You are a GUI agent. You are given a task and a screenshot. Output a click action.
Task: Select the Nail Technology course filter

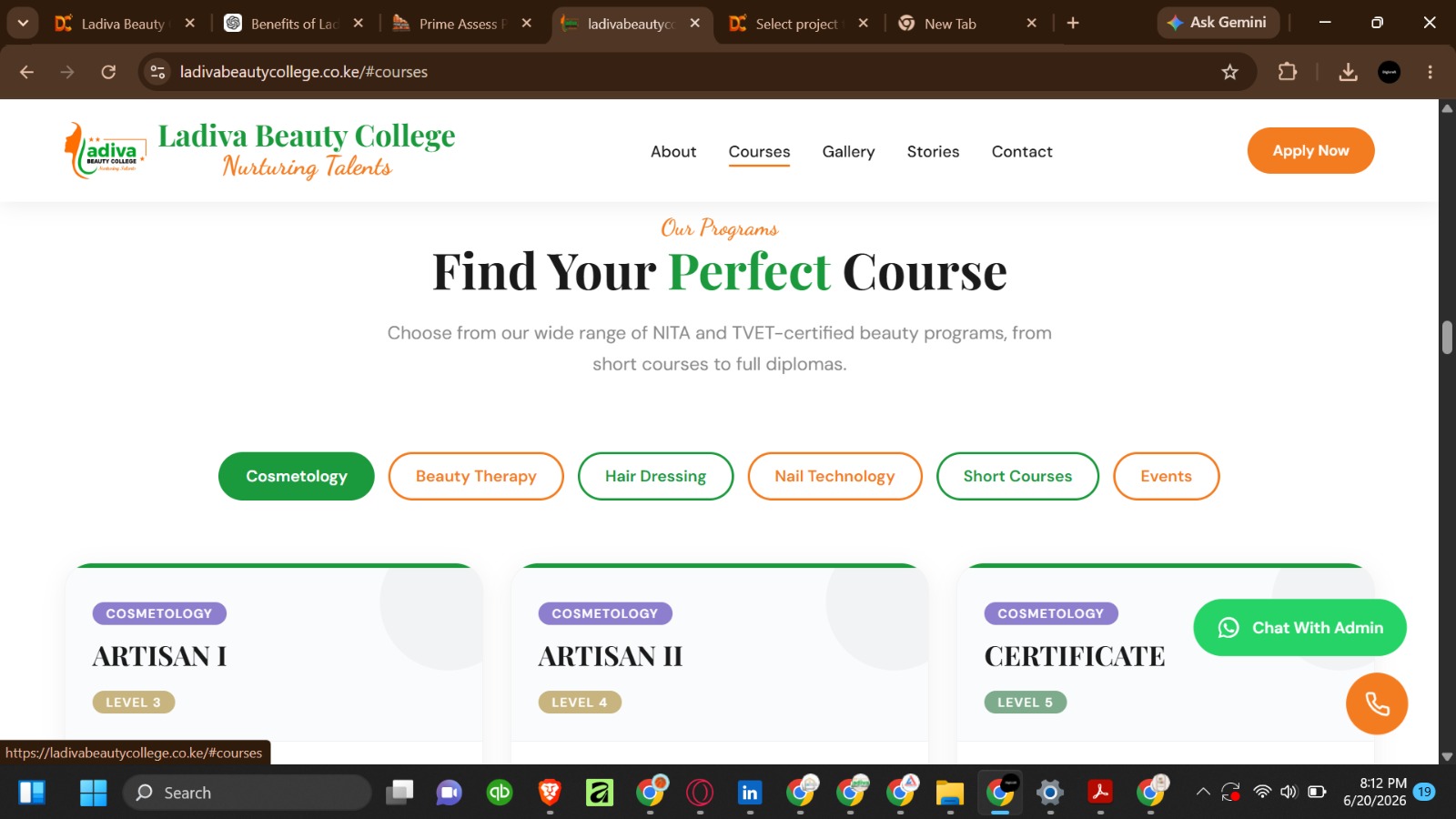834,476
